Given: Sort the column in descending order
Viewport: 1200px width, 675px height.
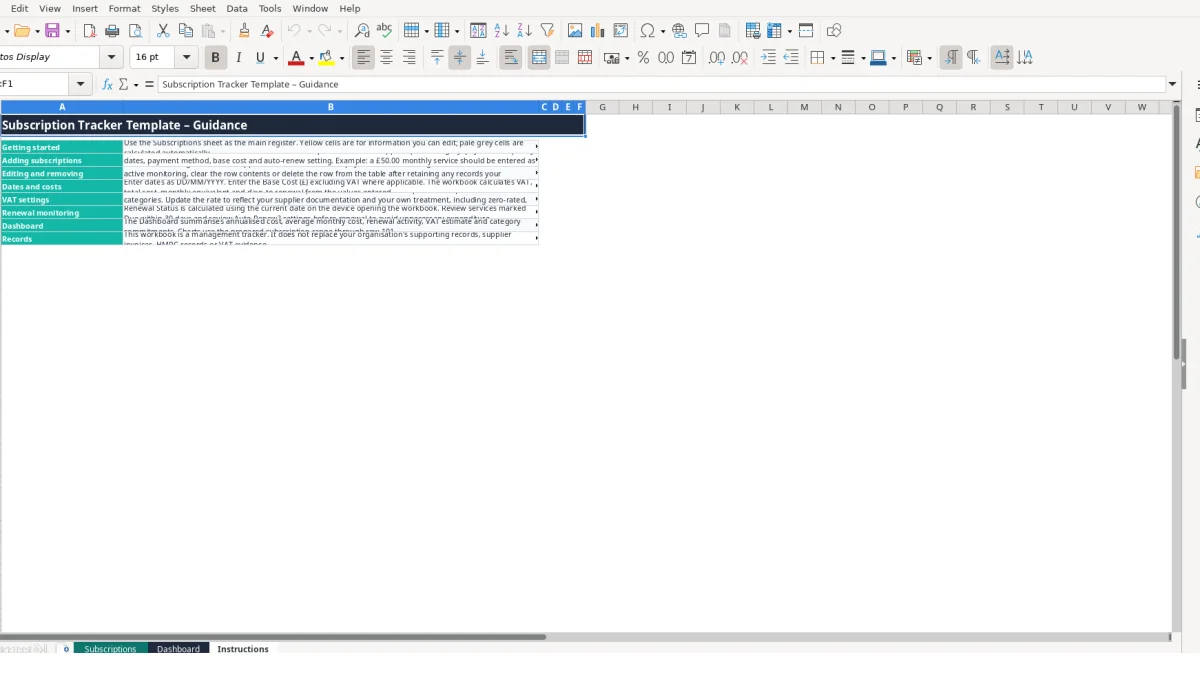Looking at the screenshot, I should [x=524, y=31].
